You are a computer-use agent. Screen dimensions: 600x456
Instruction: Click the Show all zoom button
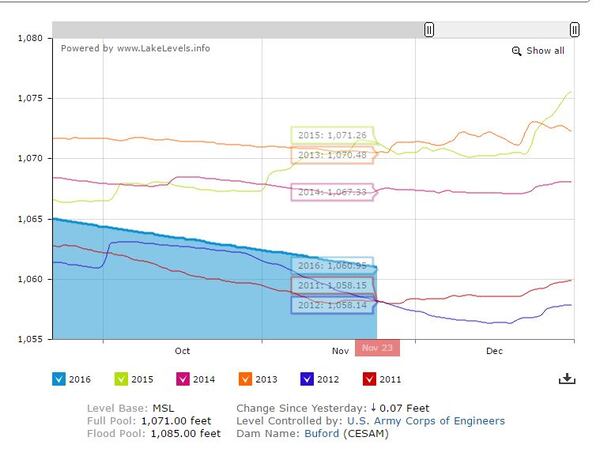click(544, 51)
